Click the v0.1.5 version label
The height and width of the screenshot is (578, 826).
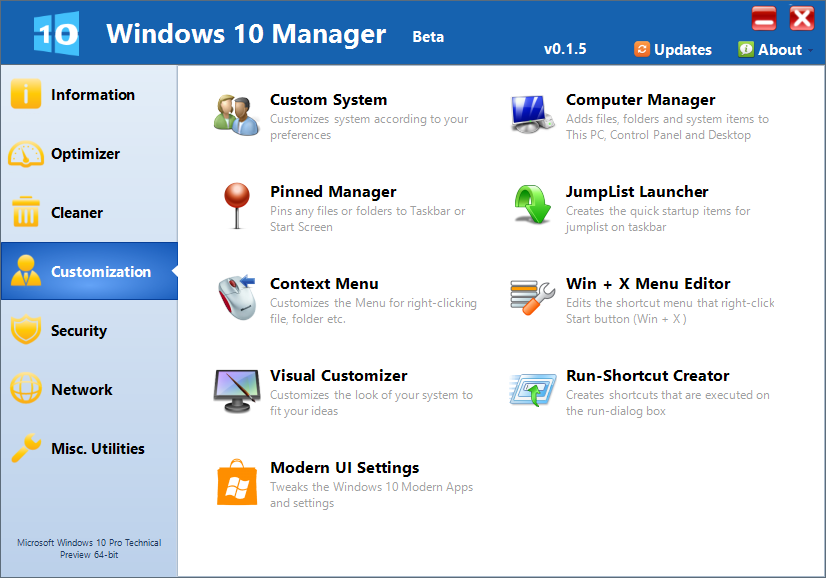coord(565,49)
